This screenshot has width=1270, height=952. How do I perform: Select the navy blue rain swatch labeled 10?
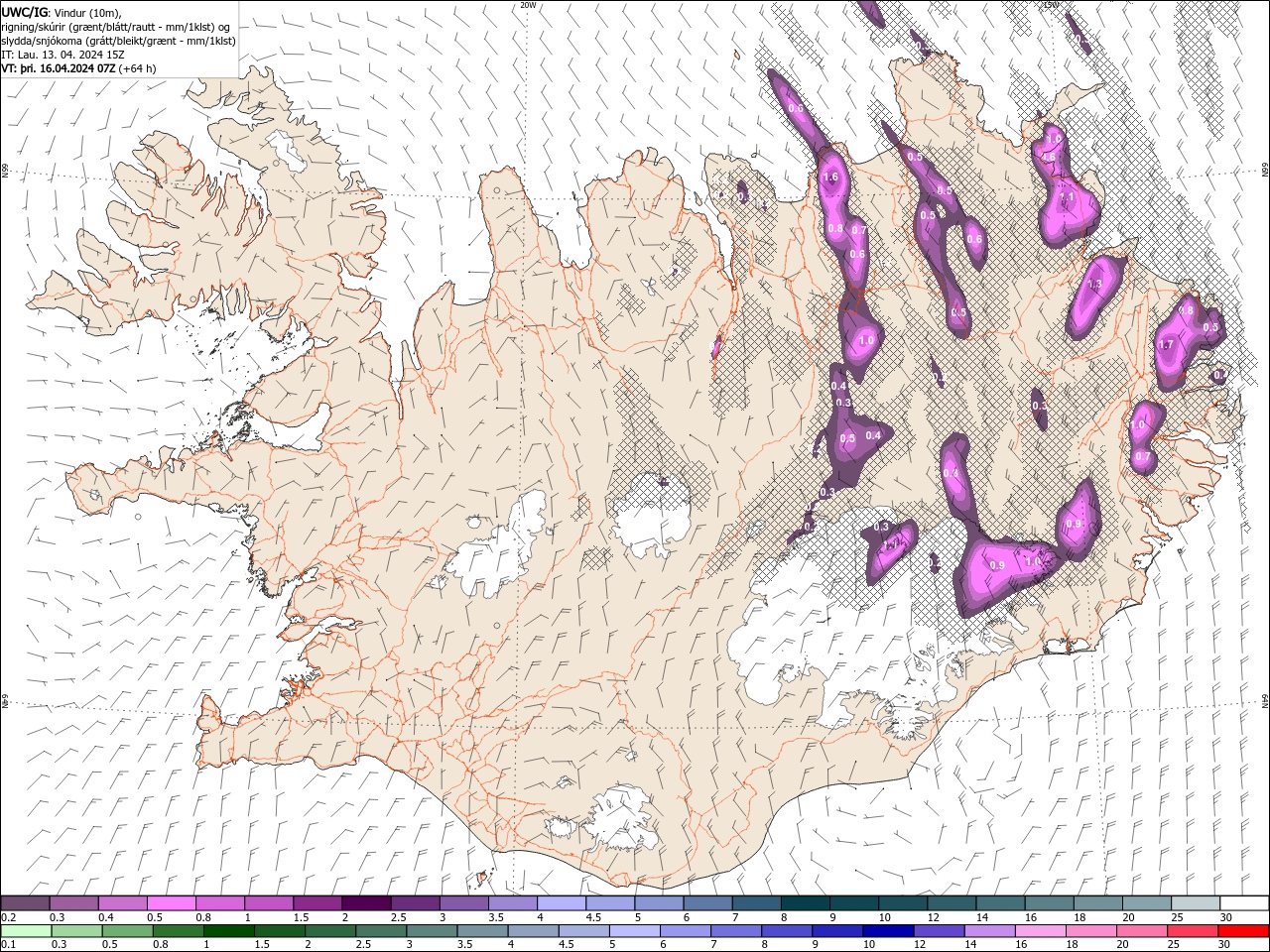(x=887, y=931)
